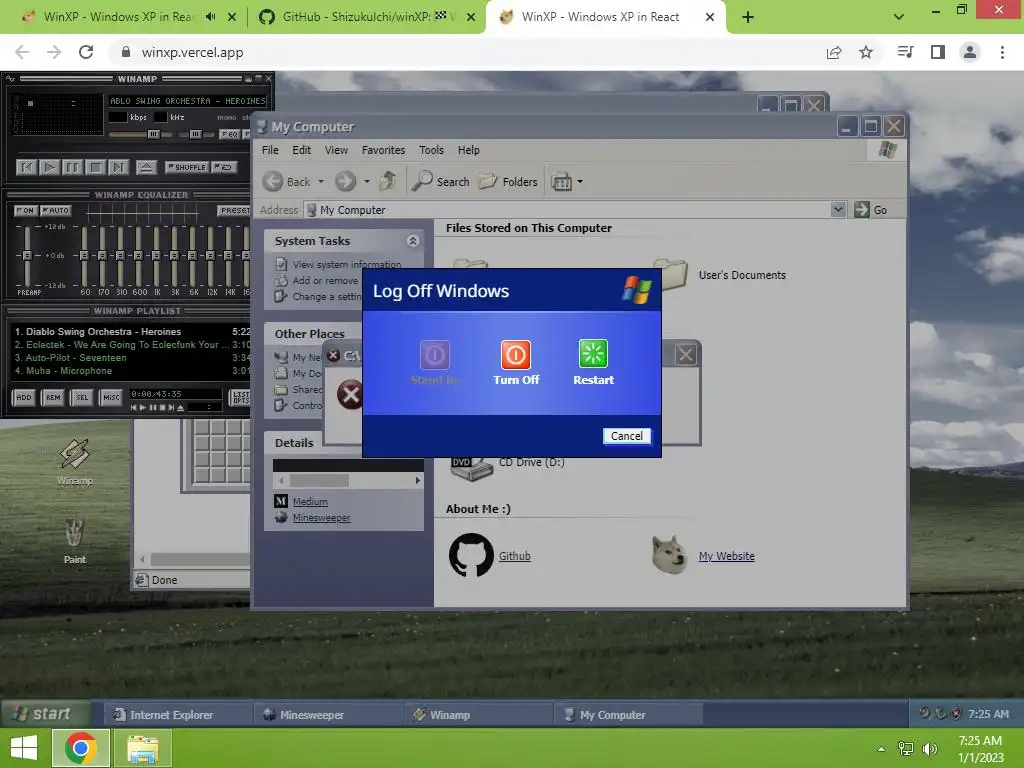Switch to Internet Explorer in XP taskbar
This screenshot has height=768, width=1024.
coord(179,714)
